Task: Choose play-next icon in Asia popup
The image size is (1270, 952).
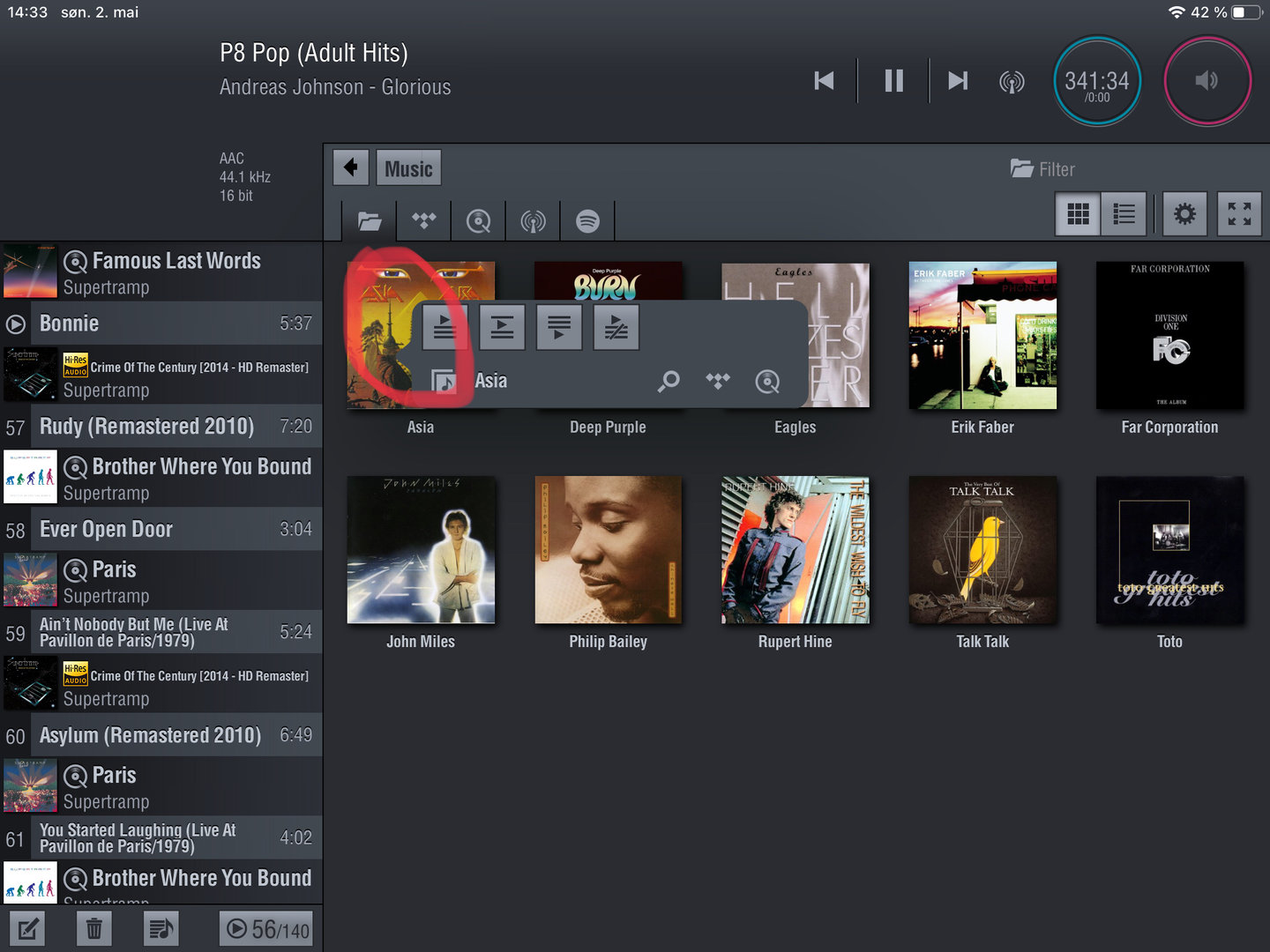Action: [502, 328]
